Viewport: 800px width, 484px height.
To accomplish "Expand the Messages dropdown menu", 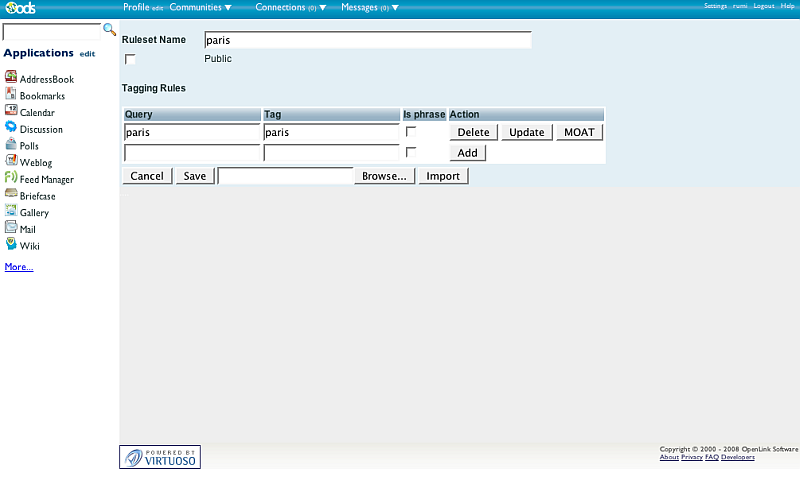I will pyautogui.click(x=369, y=7).
